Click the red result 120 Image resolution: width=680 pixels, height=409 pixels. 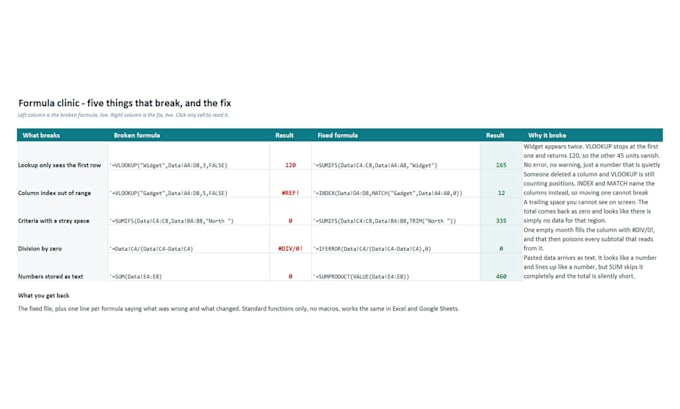pos(290,165)
